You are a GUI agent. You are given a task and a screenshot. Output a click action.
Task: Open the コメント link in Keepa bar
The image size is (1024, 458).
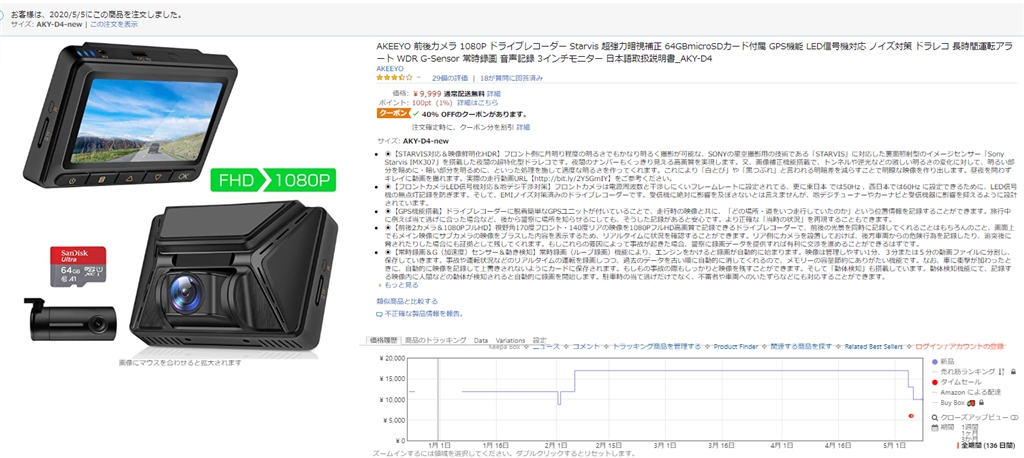click(x=586, y=346)
